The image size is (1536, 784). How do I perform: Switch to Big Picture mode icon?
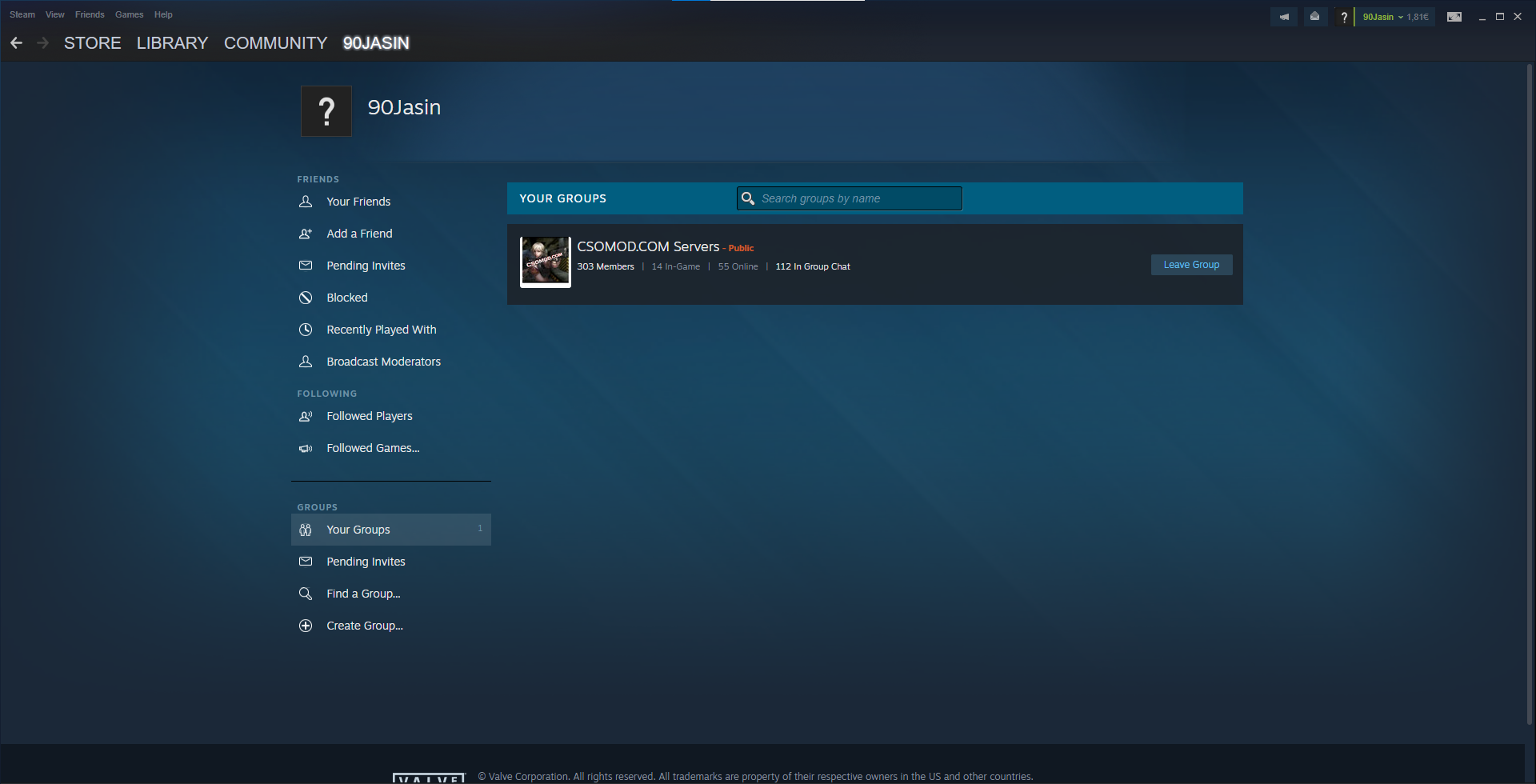(1454, 17)
